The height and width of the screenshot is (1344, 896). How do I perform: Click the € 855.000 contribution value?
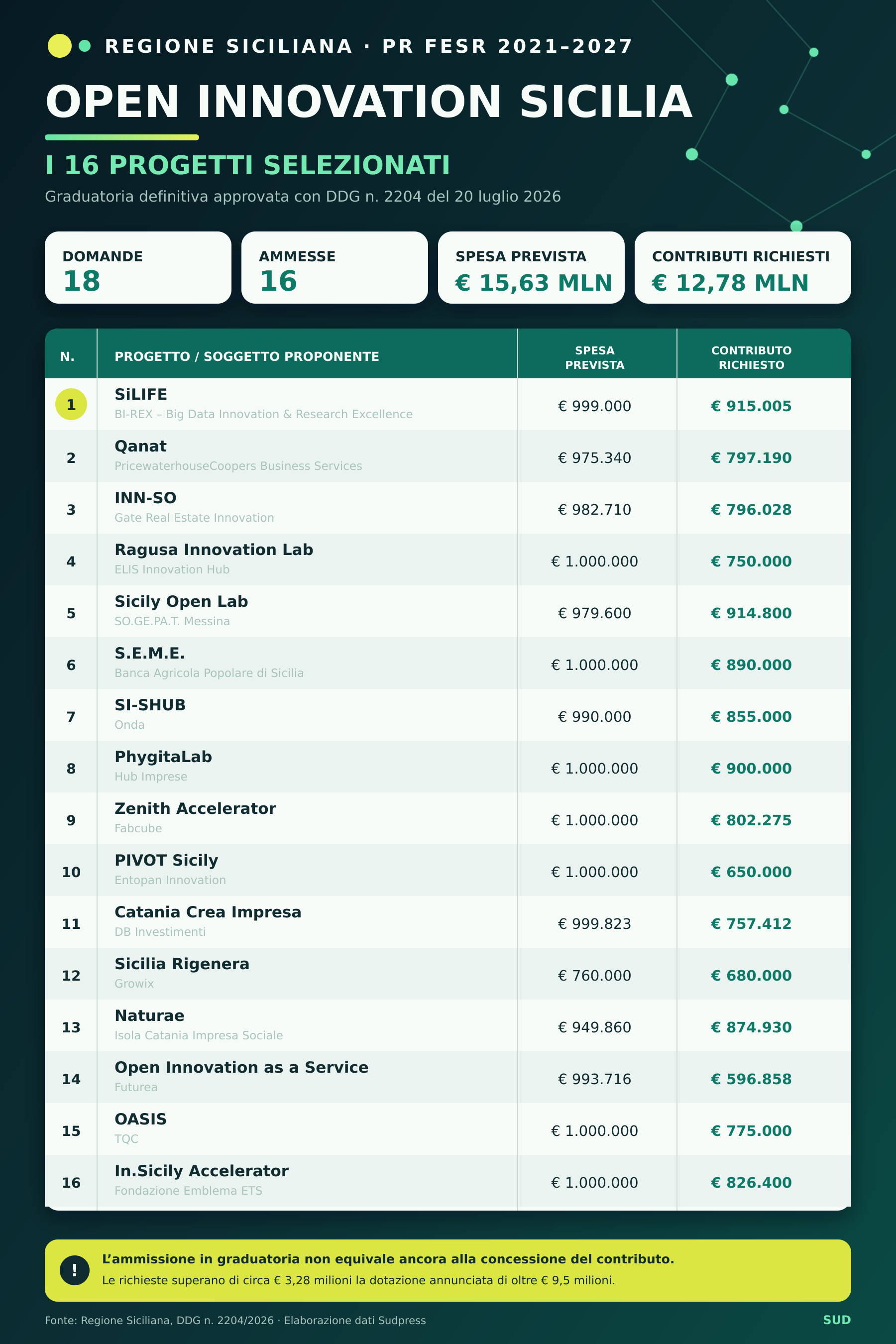click(x=752, y=717)
